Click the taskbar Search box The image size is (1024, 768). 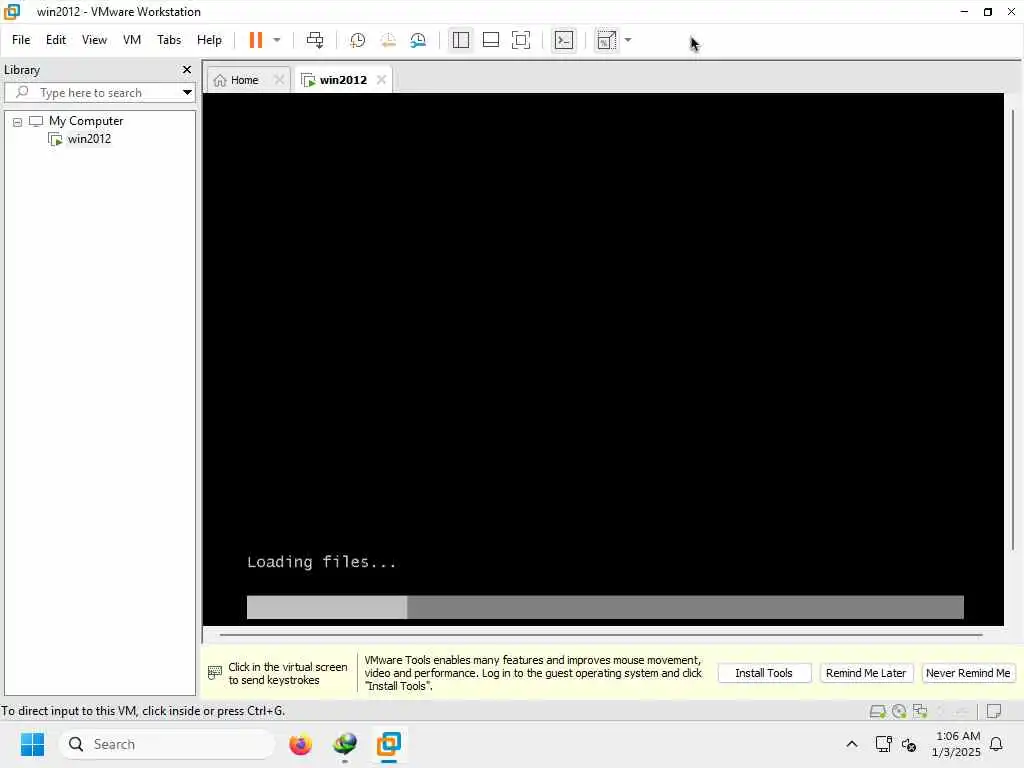pyautogui.click(x=168, y=744)
